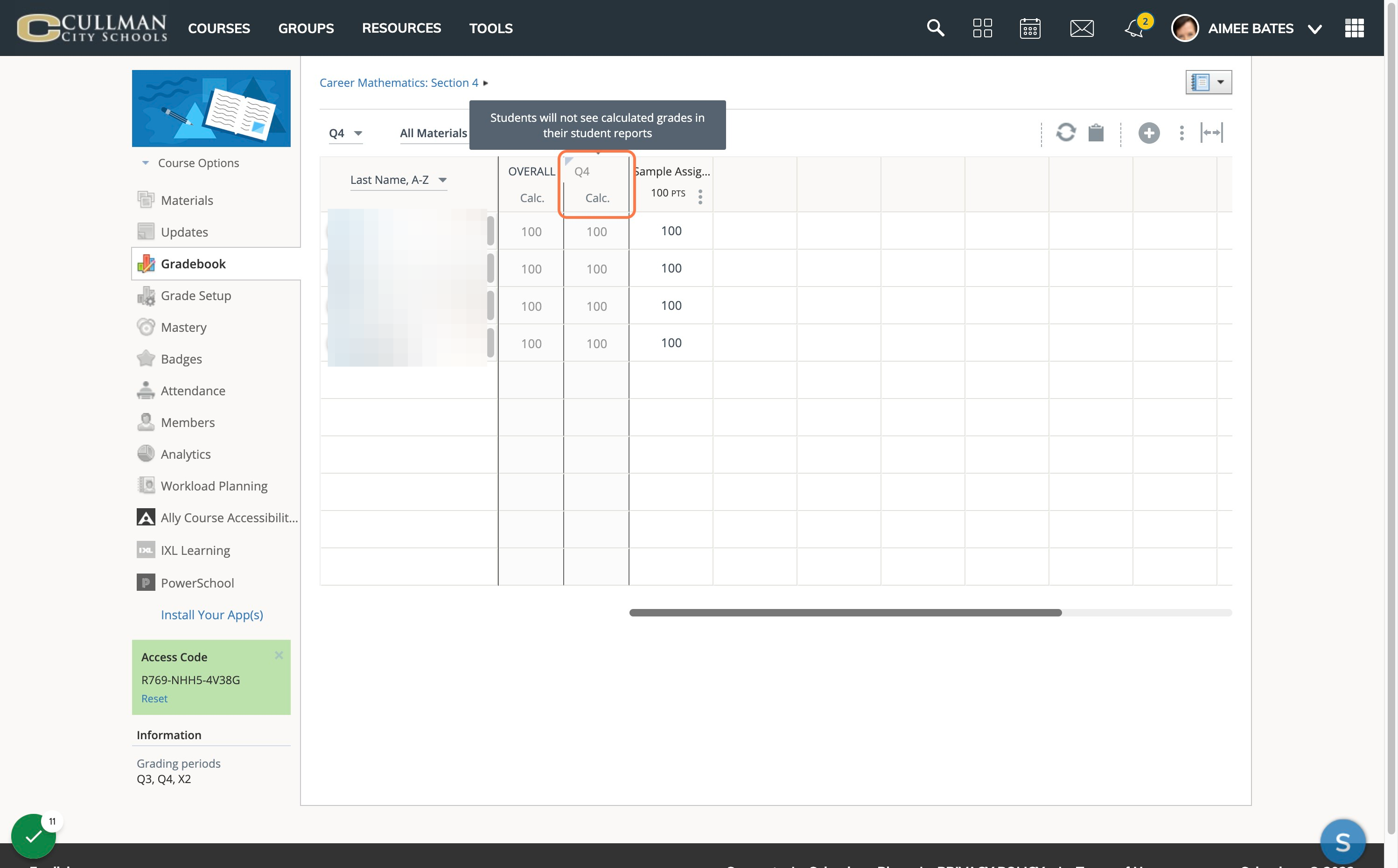Image resolution: width=1398 pixels, height=868 pixels.
Task: Open Ally Course Accessibility report
Action: [229, 517]
